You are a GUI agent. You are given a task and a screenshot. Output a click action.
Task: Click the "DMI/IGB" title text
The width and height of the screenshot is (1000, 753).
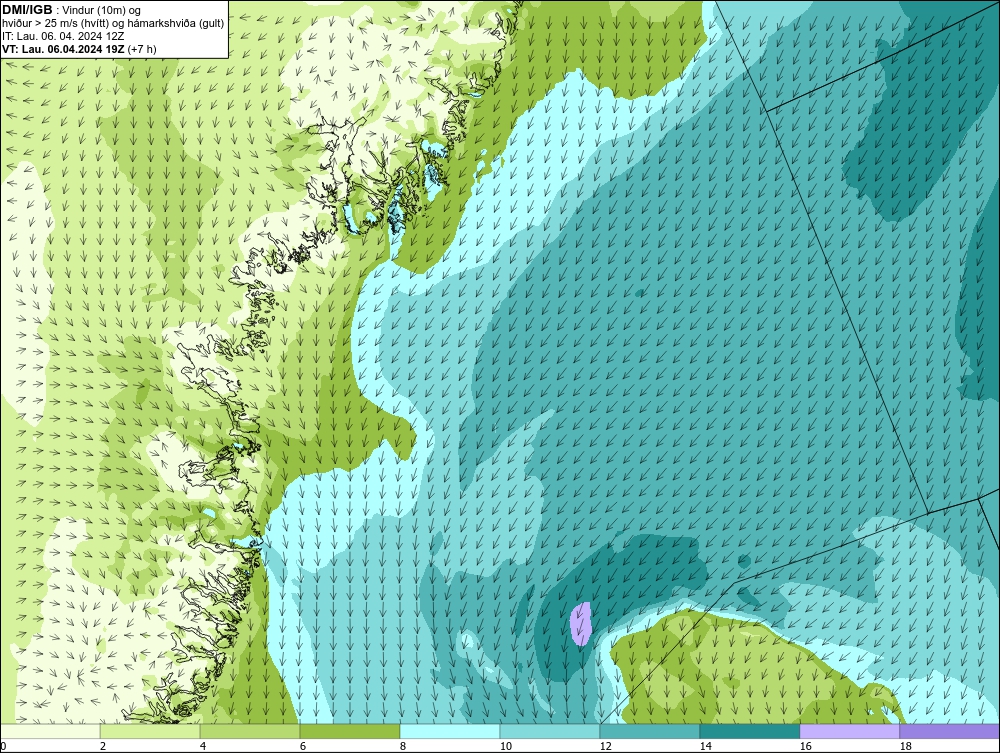coord(27,10)
